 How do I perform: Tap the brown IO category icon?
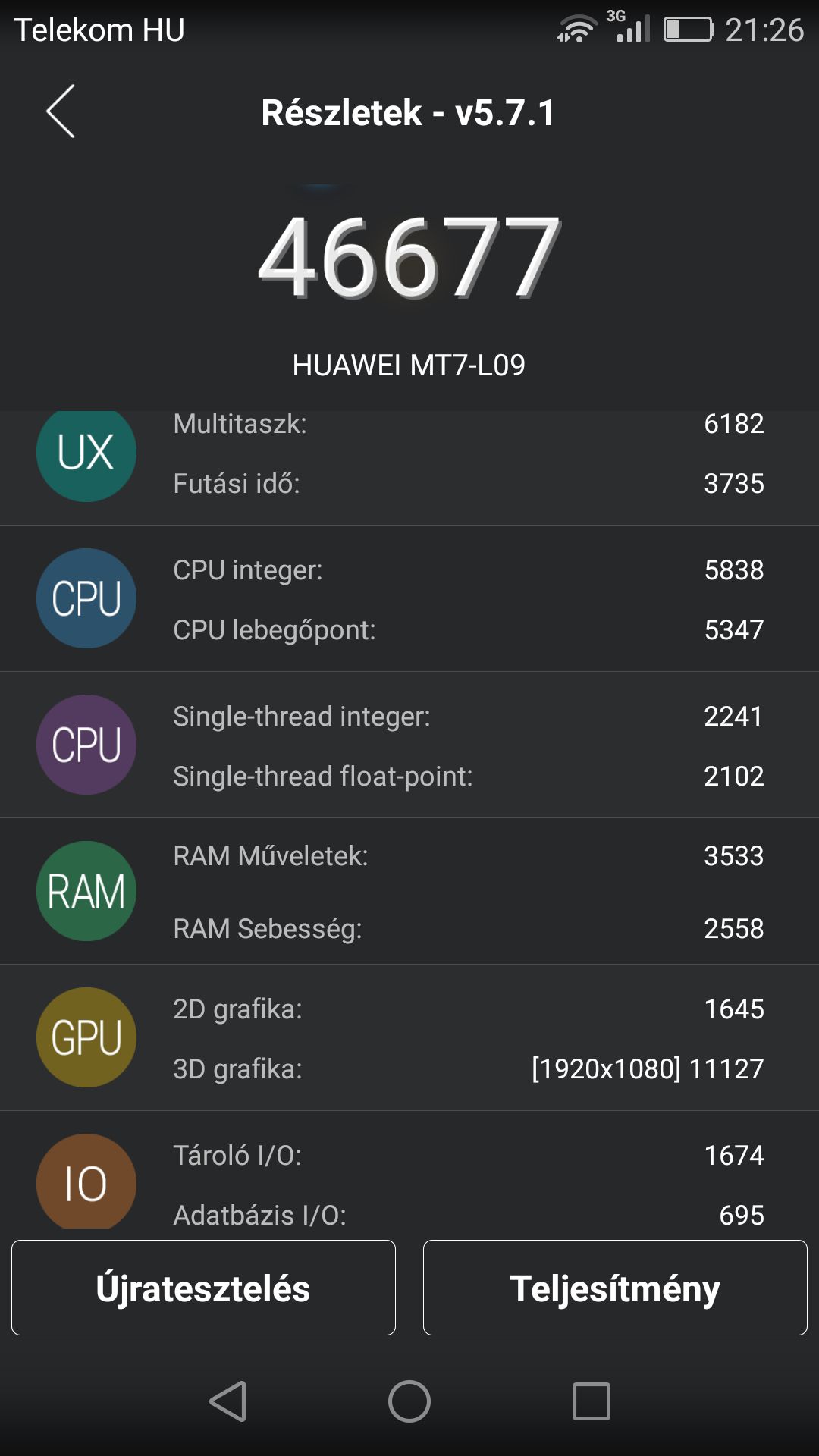tap(86, 1181)
